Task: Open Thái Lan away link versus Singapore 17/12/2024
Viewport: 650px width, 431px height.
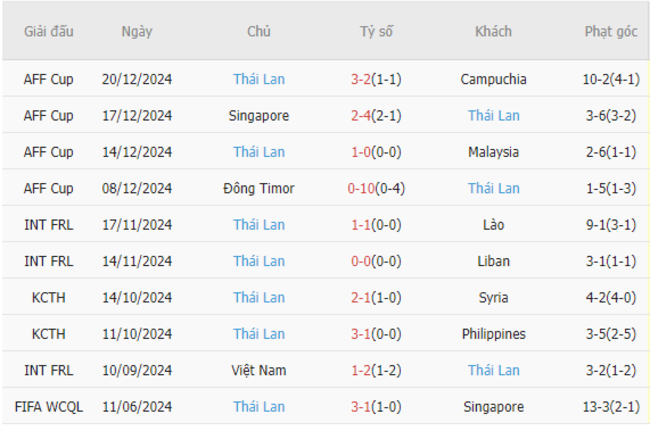Action: (x=493, y=115)
